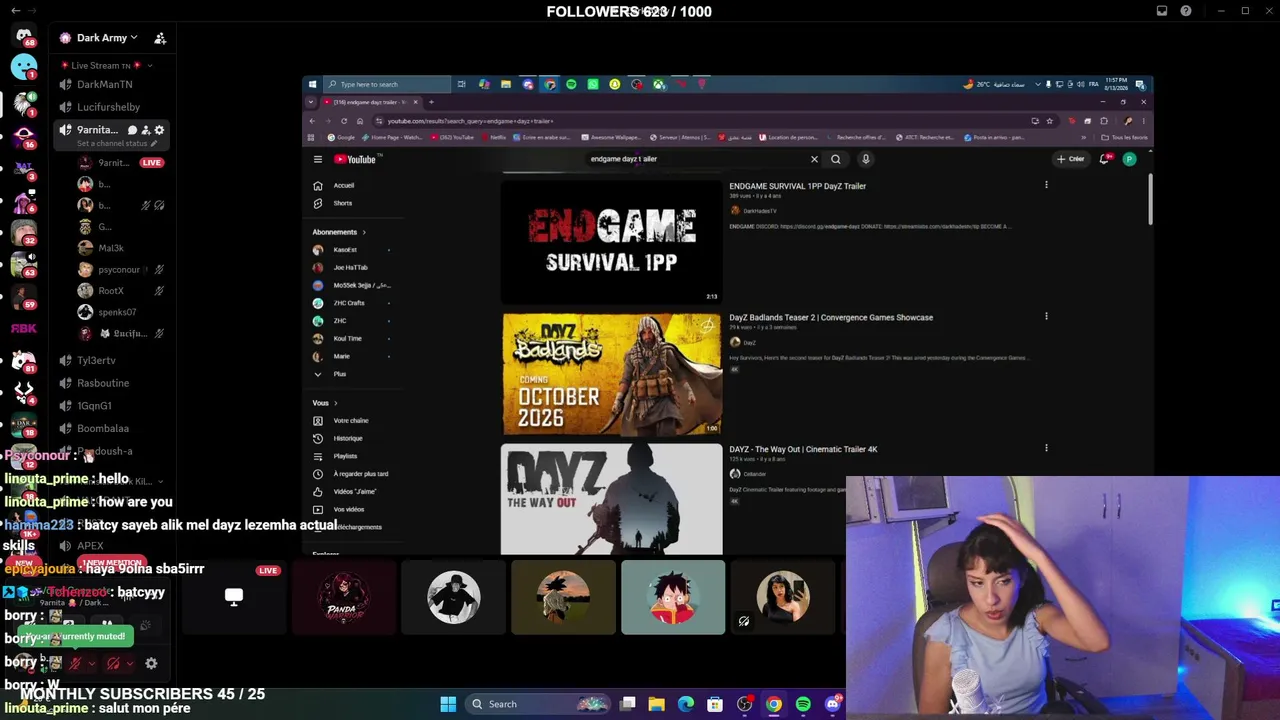Click the YouTube logo in stream
Viewport: 1280px width, 720px height.
tap(355, 159)
